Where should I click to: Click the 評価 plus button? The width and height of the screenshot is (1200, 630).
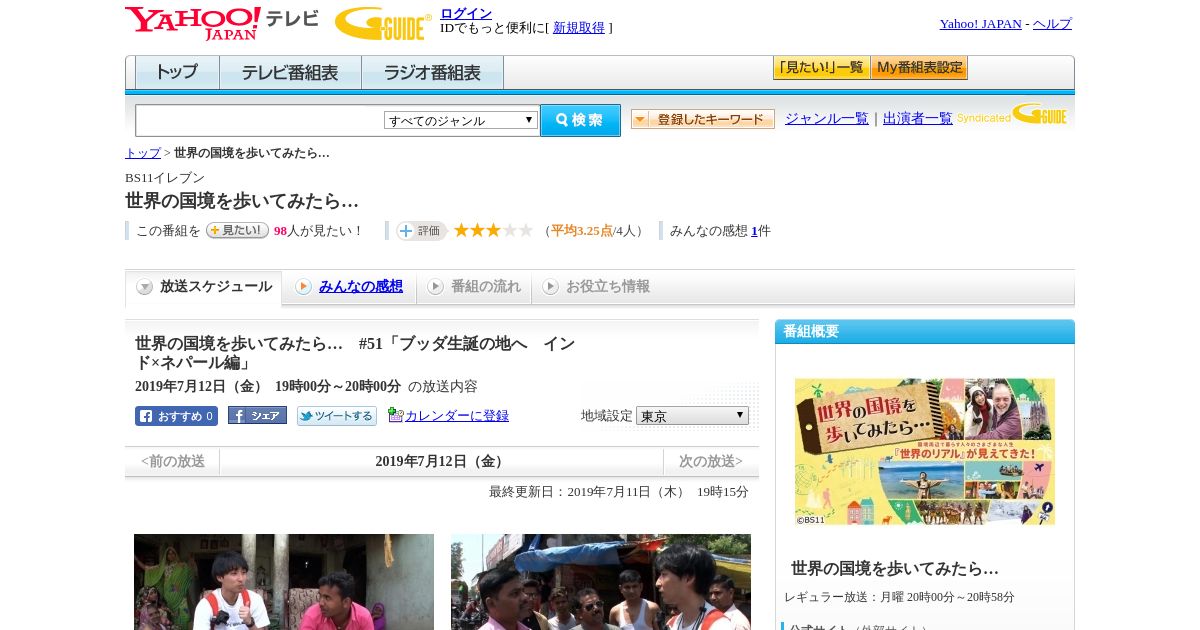421,231
